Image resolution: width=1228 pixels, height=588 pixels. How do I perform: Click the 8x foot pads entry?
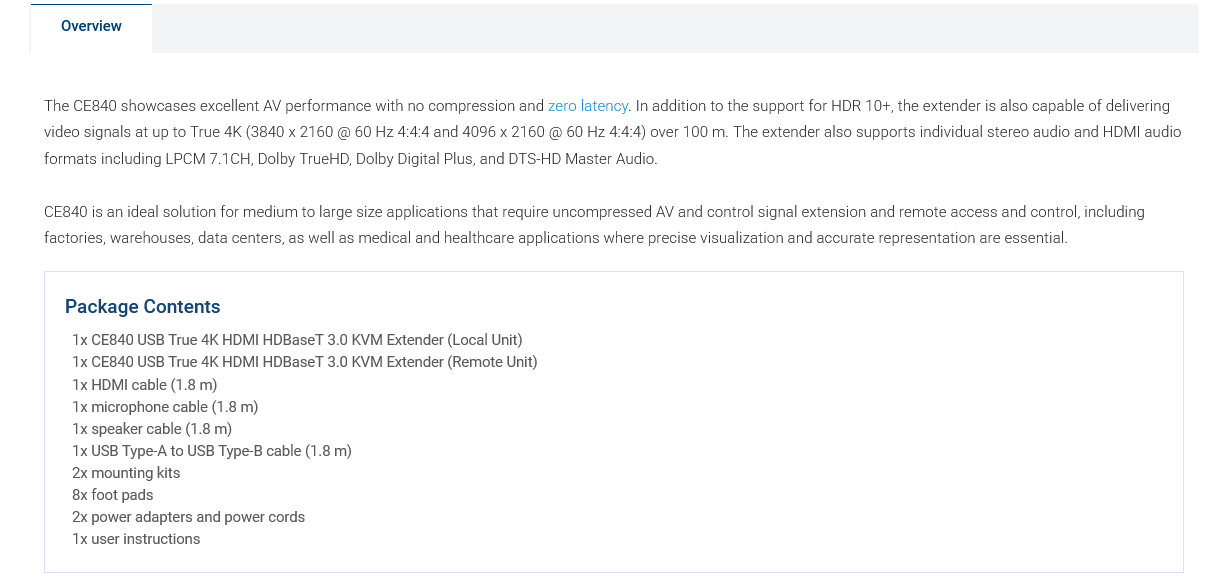pyautogui.click(x=113, y=495)
